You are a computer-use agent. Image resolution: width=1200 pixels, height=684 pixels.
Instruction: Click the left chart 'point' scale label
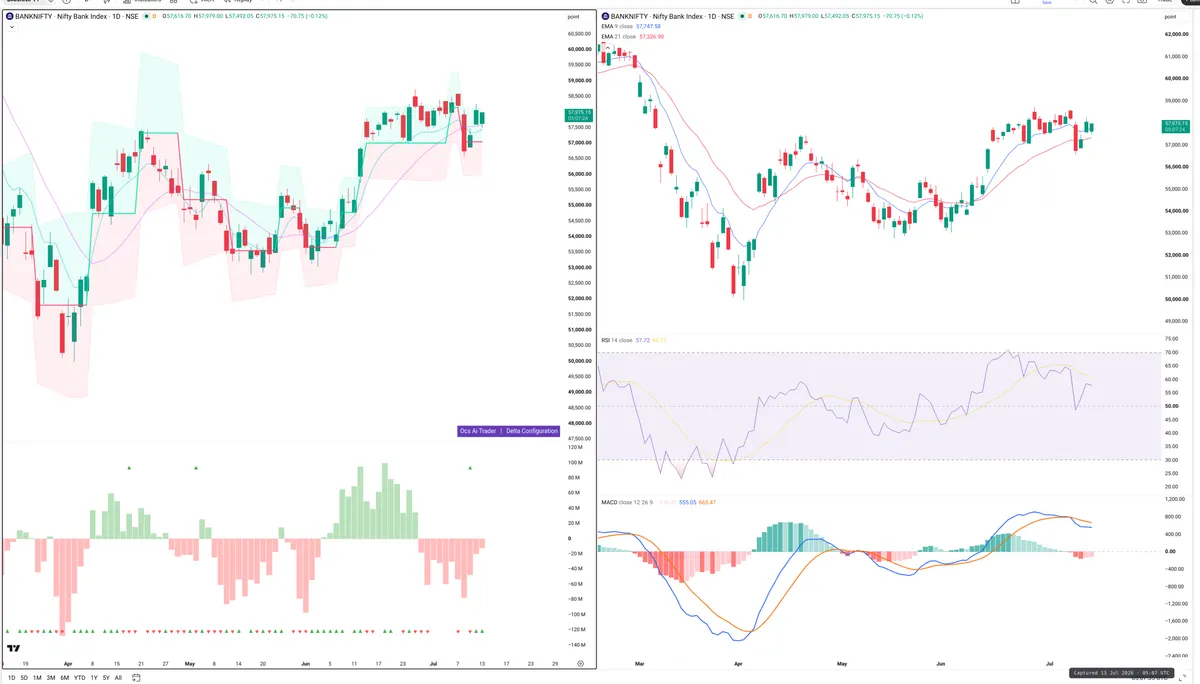click(x=573, y=17)
